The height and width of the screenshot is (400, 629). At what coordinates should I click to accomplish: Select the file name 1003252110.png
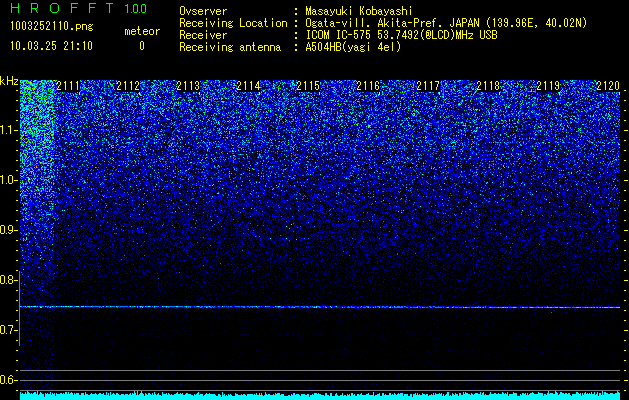click(x=51, y=27)
